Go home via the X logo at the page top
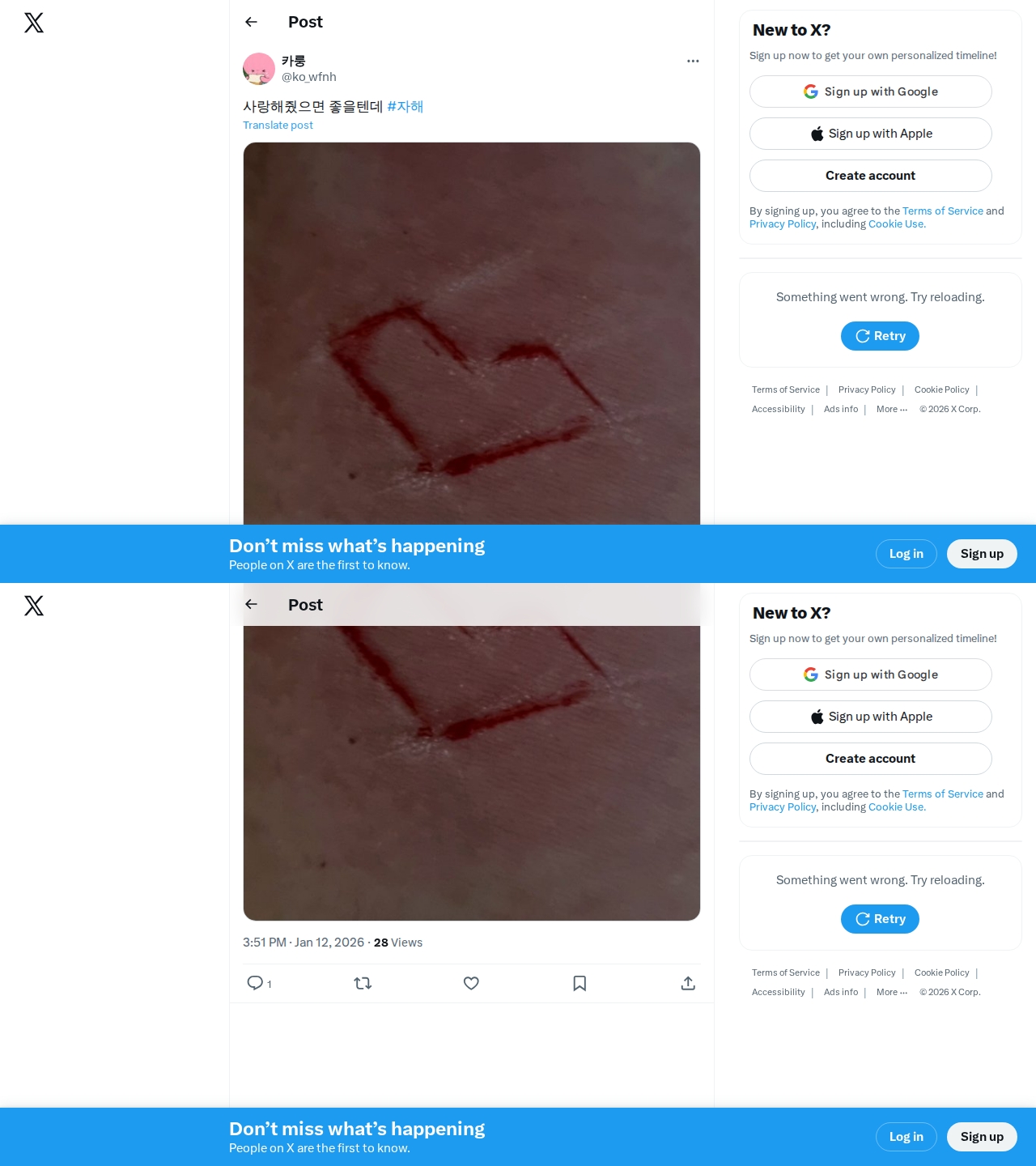This screenshot has width=1036, height=1166. click(34, 23)
